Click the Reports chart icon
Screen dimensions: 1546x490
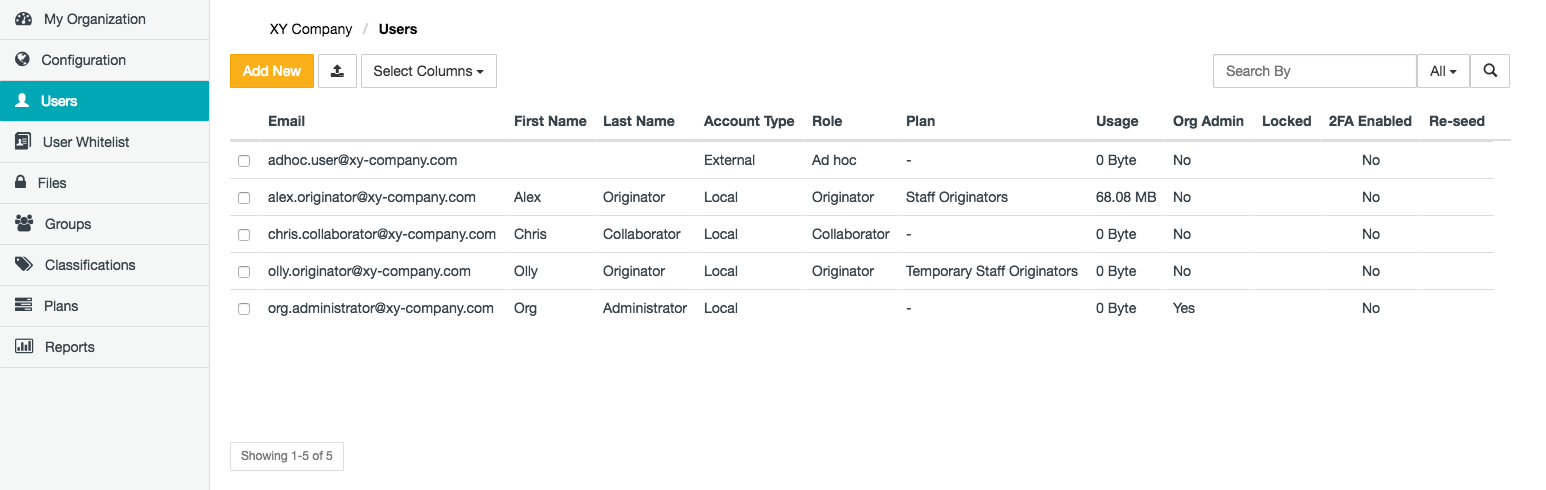pos(24,347)
